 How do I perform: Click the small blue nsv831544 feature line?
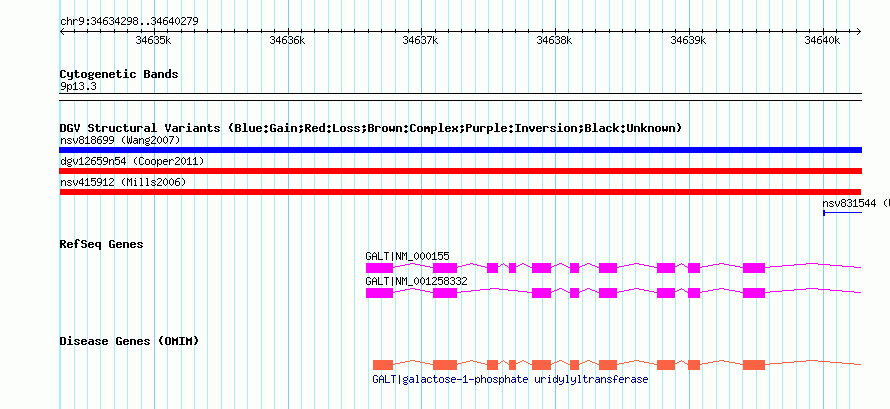843,213
